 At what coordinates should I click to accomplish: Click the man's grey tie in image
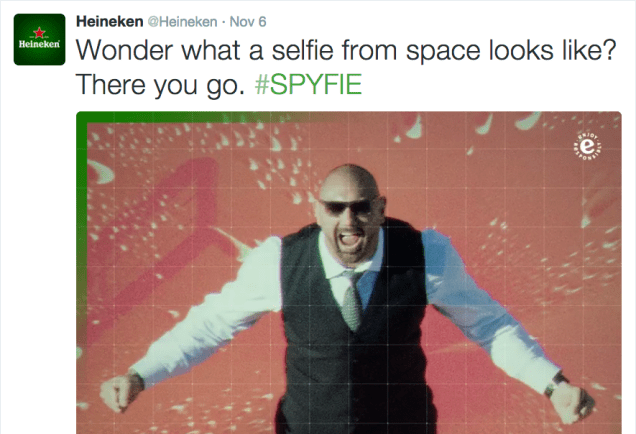point(352,301)
